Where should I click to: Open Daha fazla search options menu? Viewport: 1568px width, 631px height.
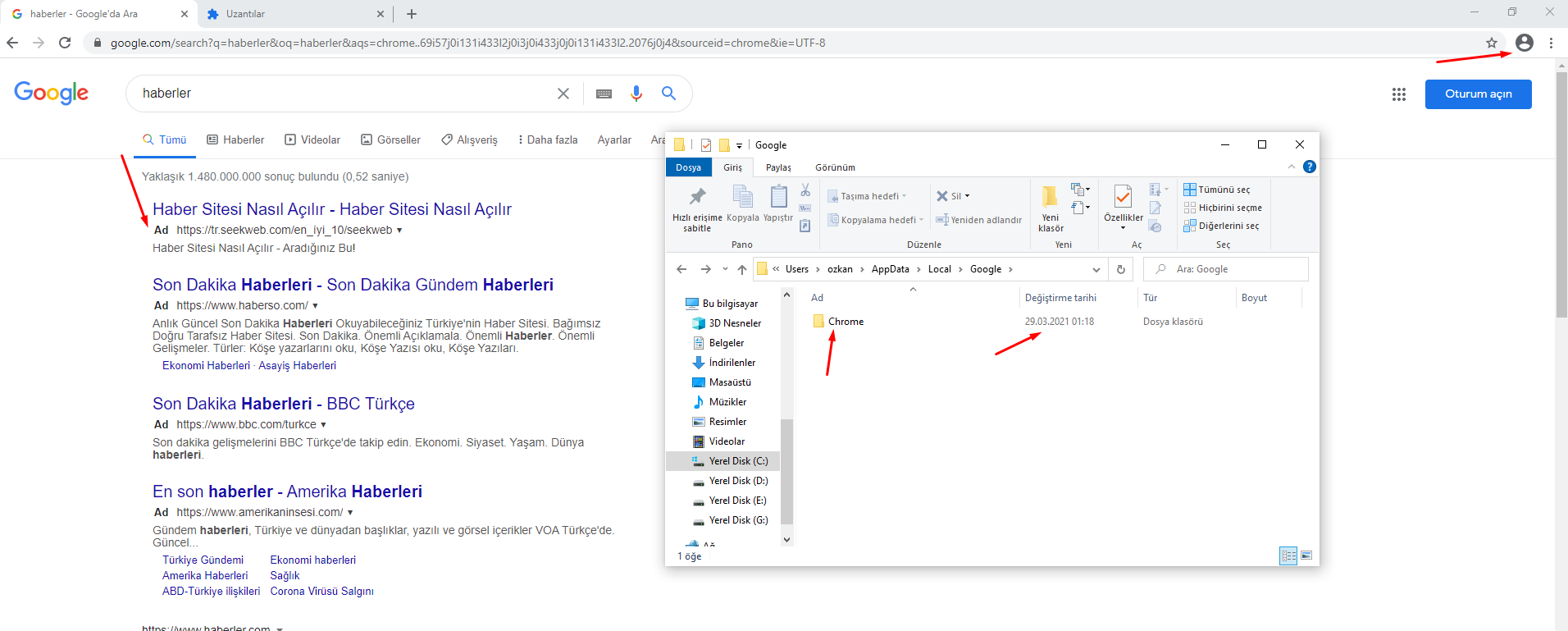click(x=547, y=139)
